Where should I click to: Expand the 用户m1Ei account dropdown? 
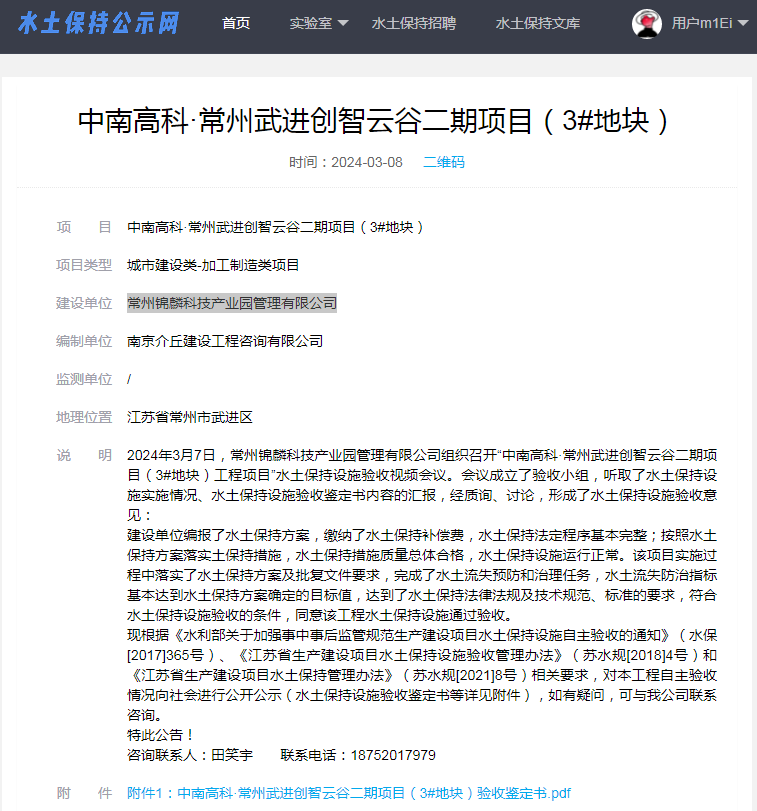(x=709, y=23)
